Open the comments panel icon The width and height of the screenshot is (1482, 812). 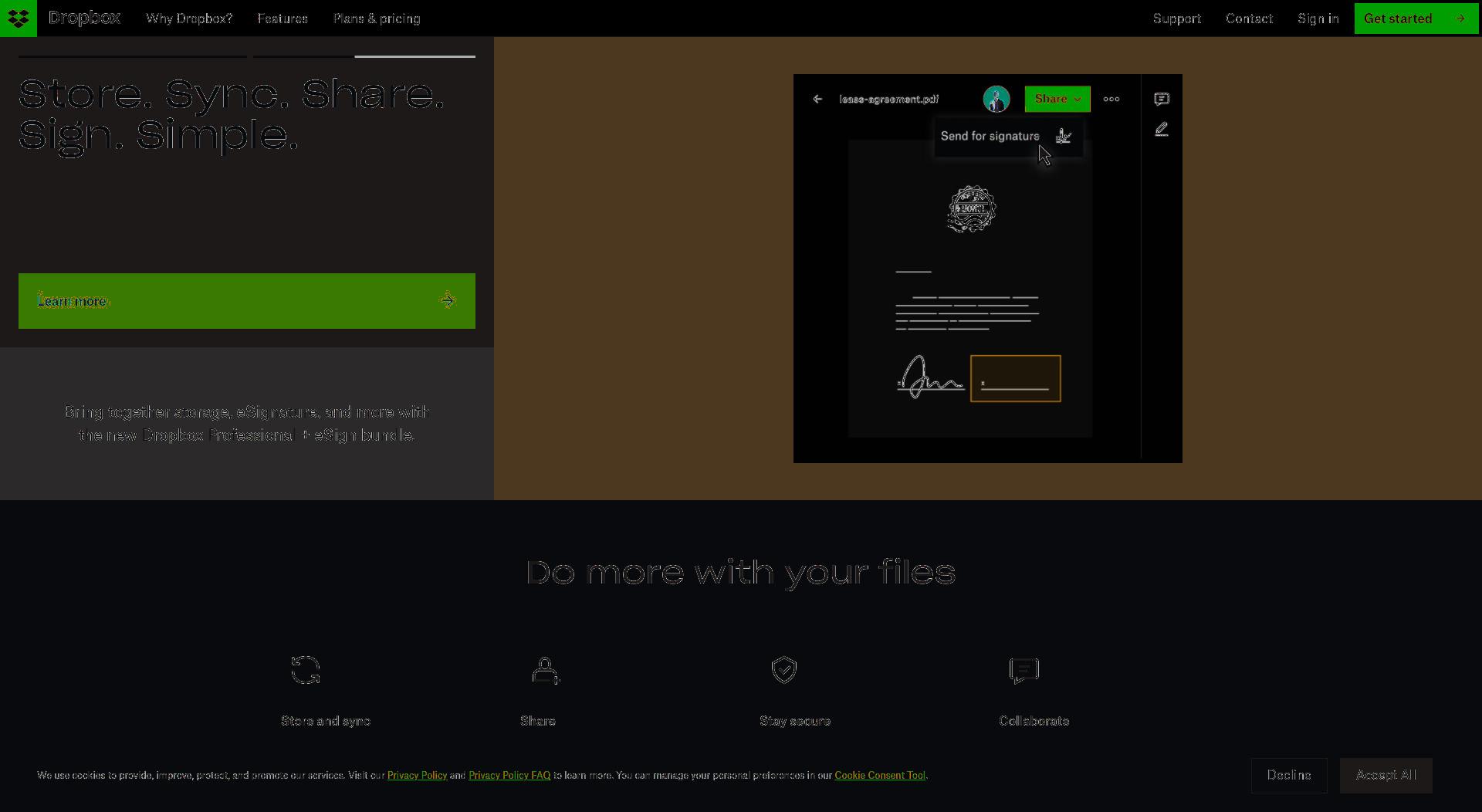(1162, 99)
